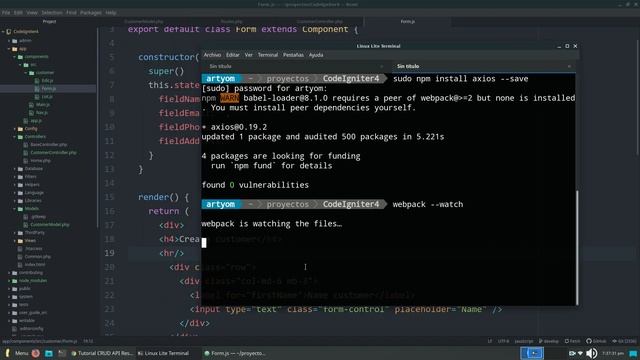The height and width of the screenshot is (360, 640).
Task: Click the contributing folder icon
Action: (x=15, y=273)
